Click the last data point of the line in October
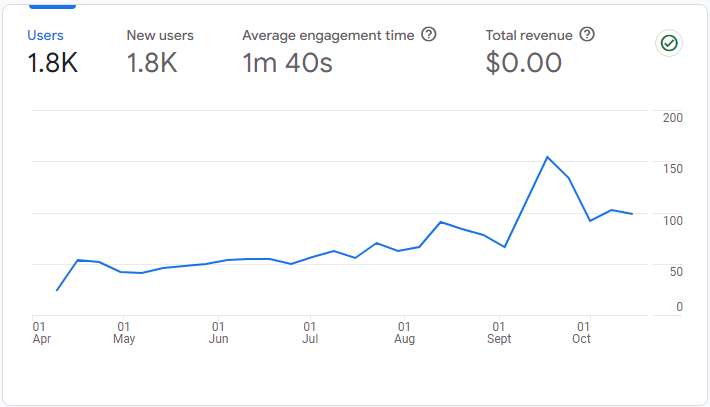 pyautogui.click(x=632, y=214)
